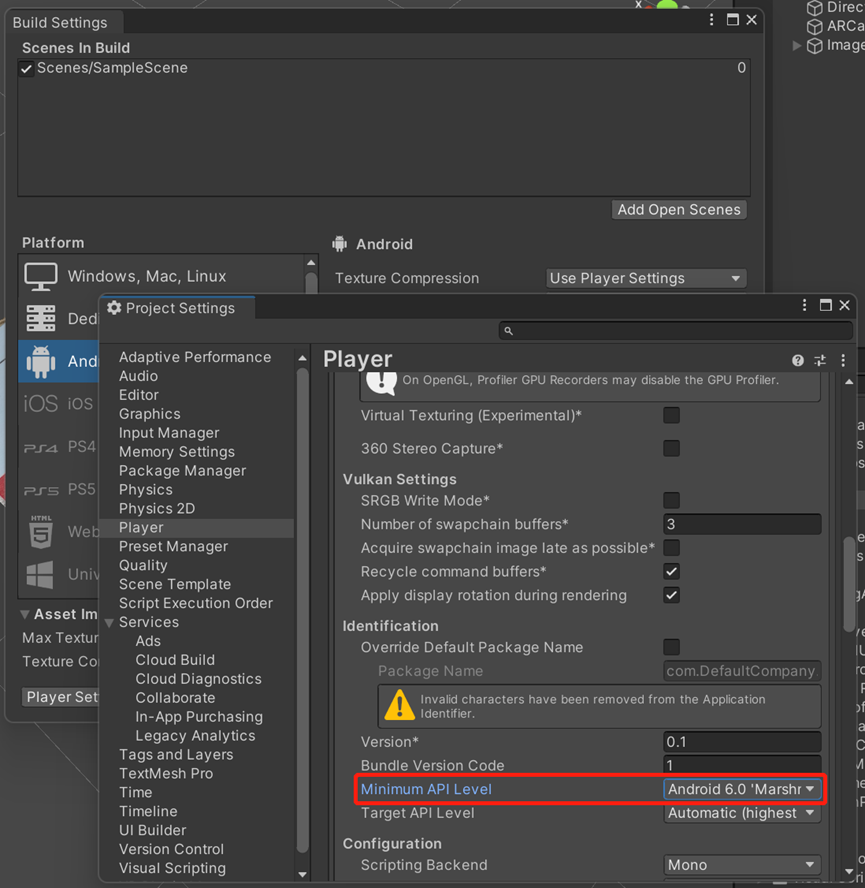Click the platform list scroll-up arrow

311,263
